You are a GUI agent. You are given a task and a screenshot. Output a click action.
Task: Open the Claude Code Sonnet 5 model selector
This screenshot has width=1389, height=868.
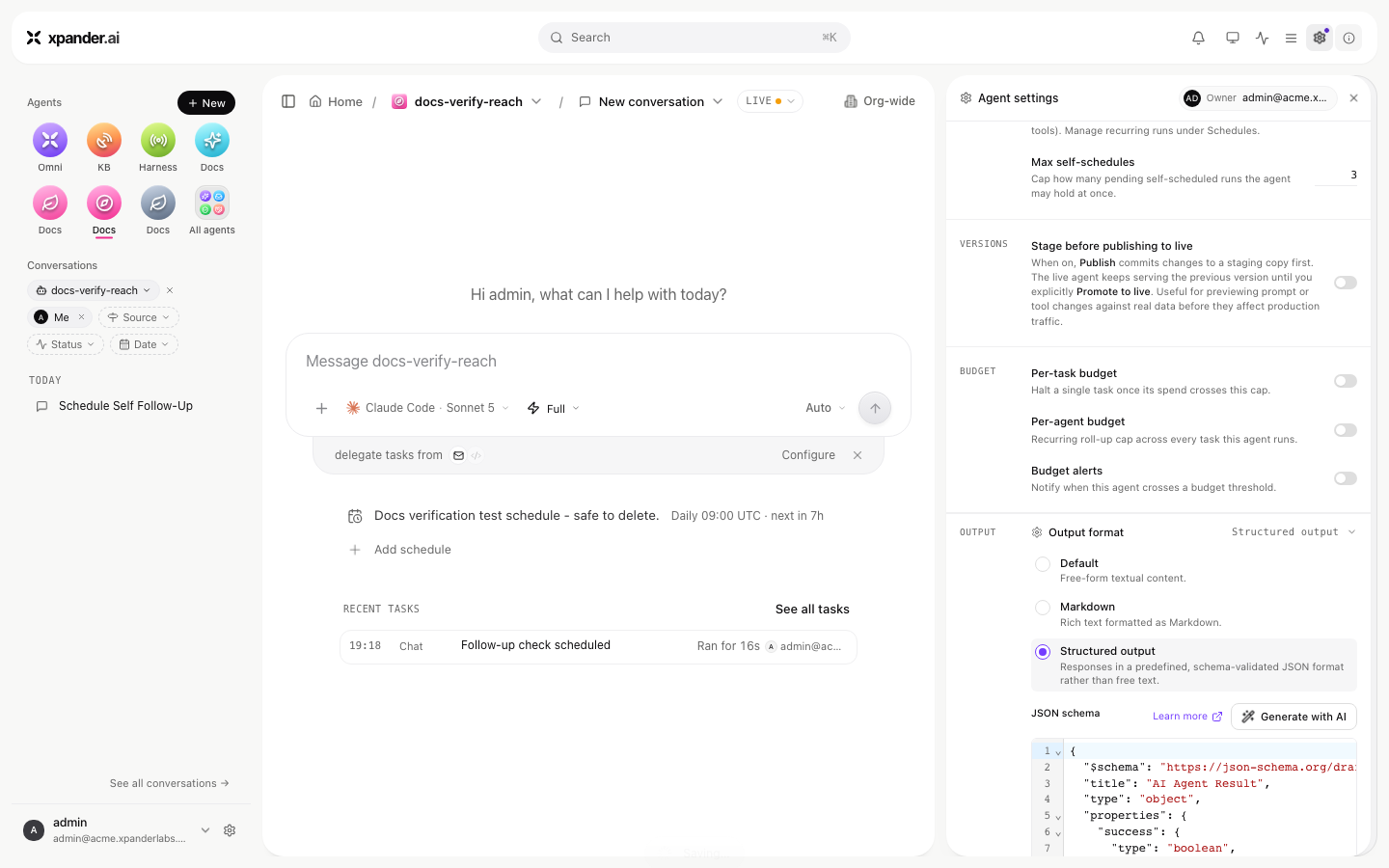(427, 408)
